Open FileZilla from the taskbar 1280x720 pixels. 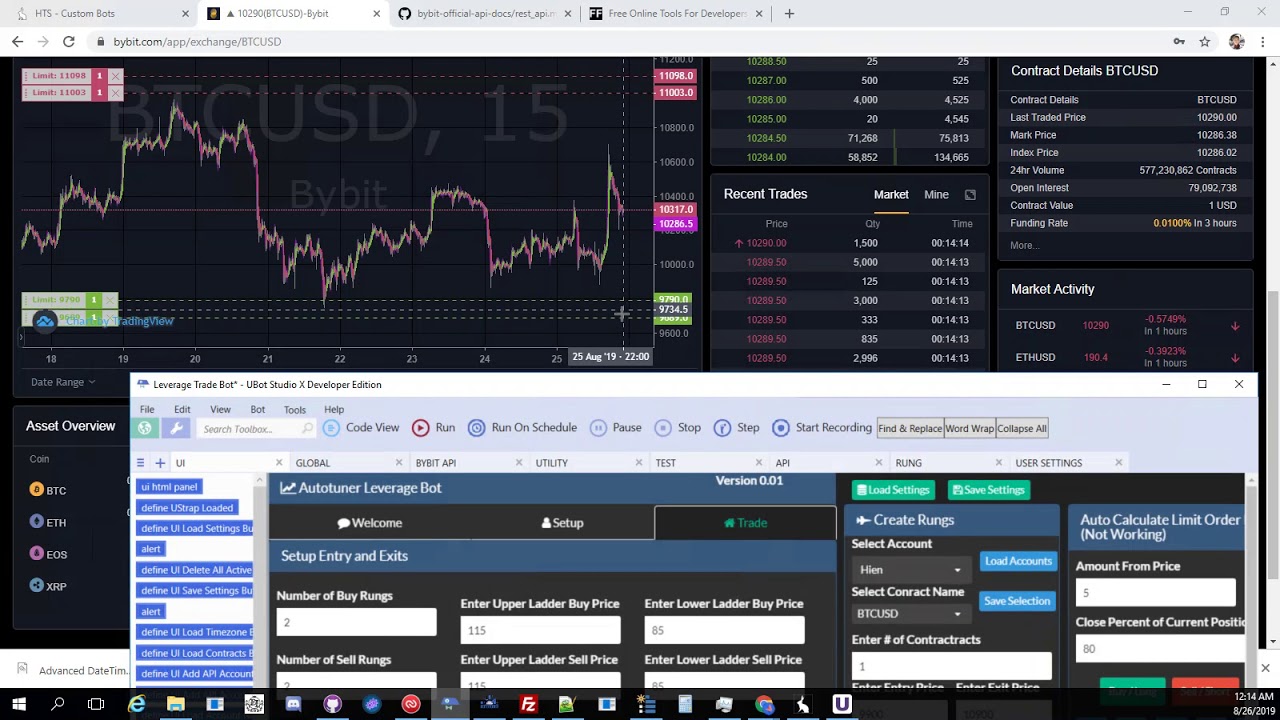pos(528,704)
